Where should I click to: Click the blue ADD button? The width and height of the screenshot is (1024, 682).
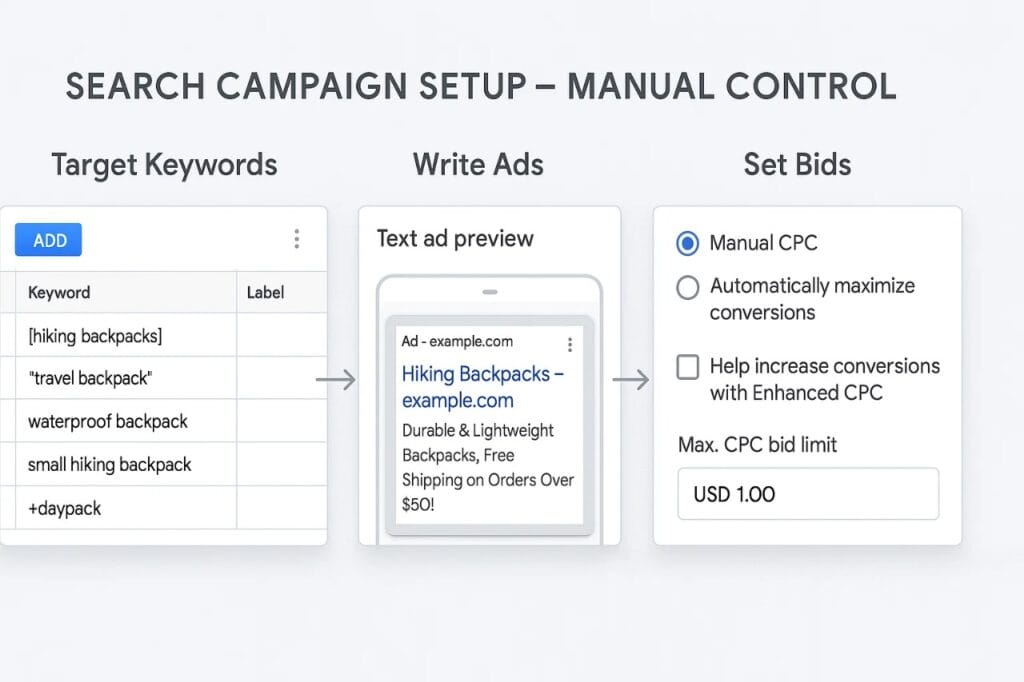pyautogui.click(x=48, y=240)
